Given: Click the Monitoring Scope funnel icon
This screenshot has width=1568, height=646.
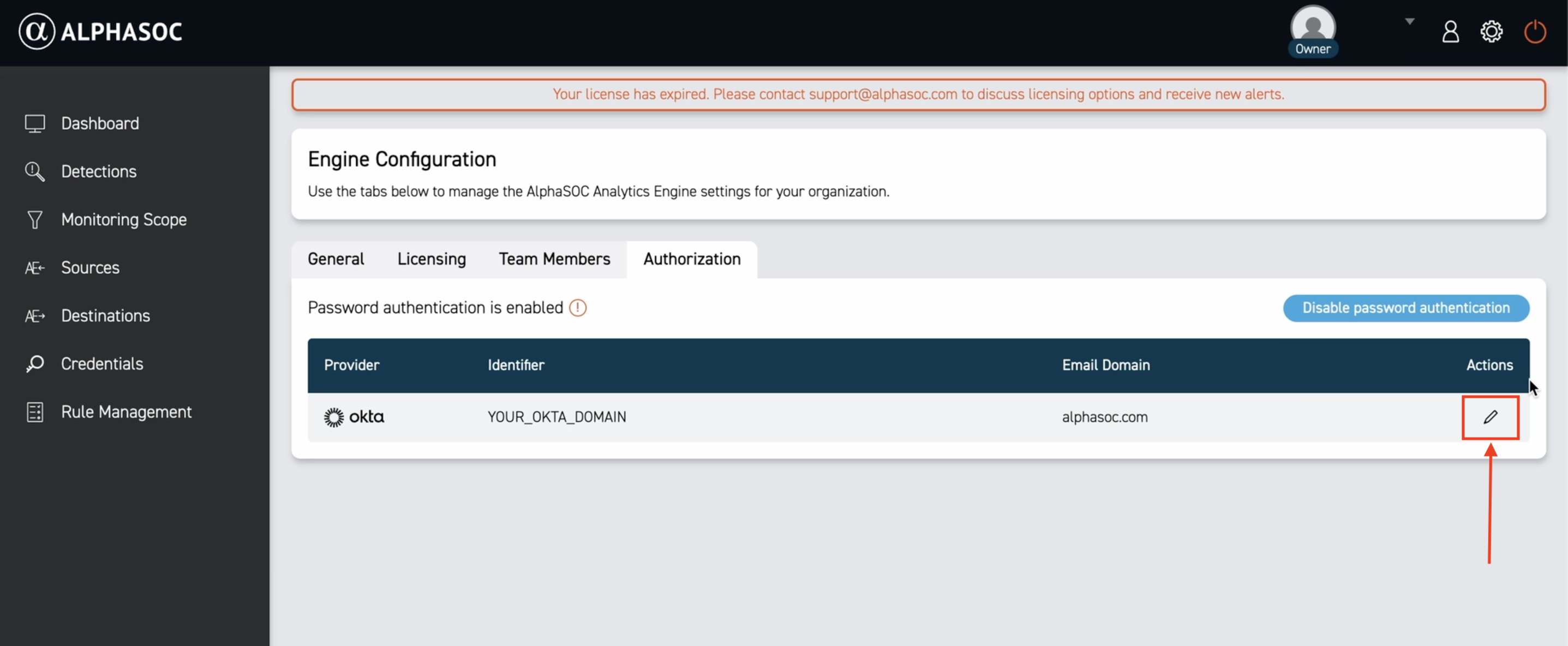Looking at the screenshot, I should 35,220.
